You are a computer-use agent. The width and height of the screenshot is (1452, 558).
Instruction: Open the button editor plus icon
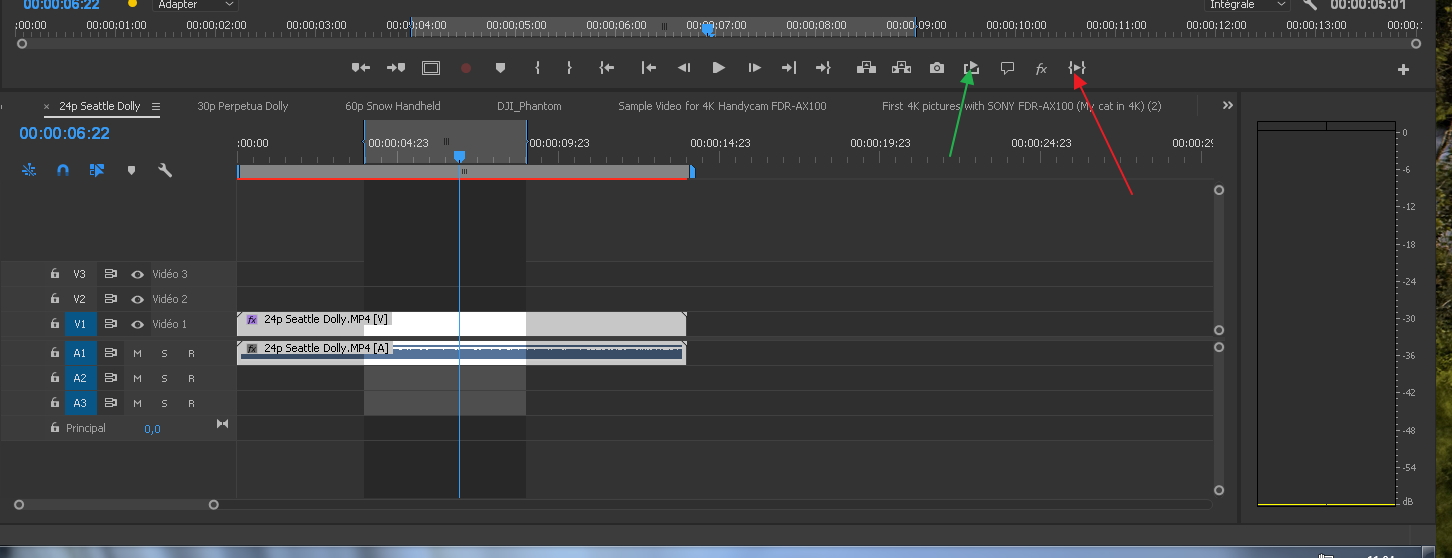[1403, 69]
